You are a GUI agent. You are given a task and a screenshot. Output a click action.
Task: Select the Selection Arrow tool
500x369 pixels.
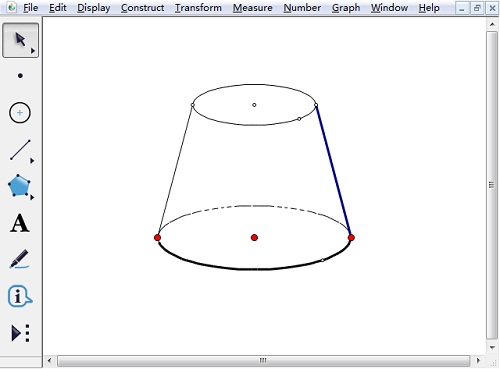pos(20,40)
